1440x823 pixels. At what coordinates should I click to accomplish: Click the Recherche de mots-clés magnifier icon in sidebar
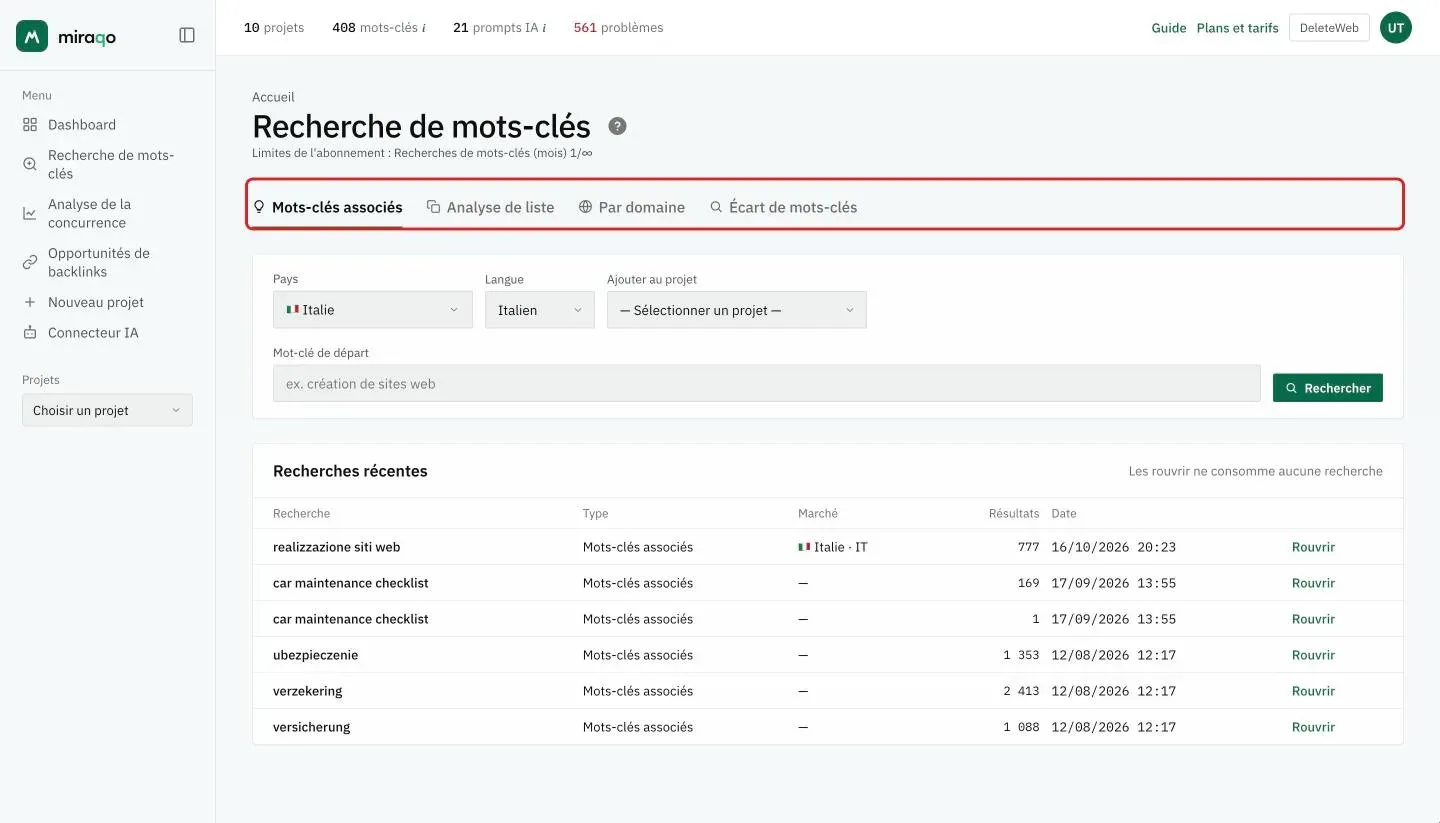pos(30,164)
